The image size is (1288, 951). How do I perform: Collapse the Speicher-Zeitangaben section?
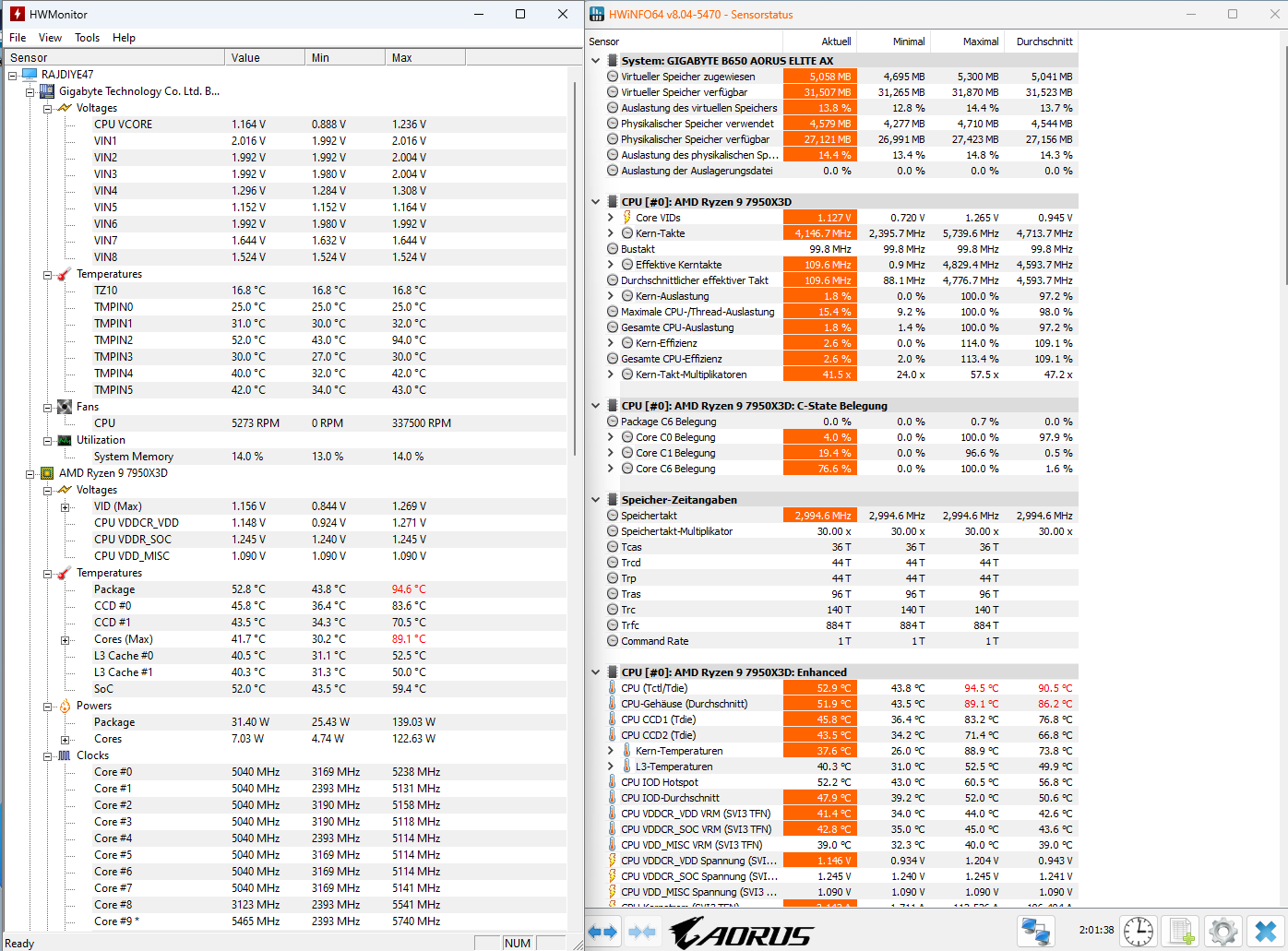596,500
